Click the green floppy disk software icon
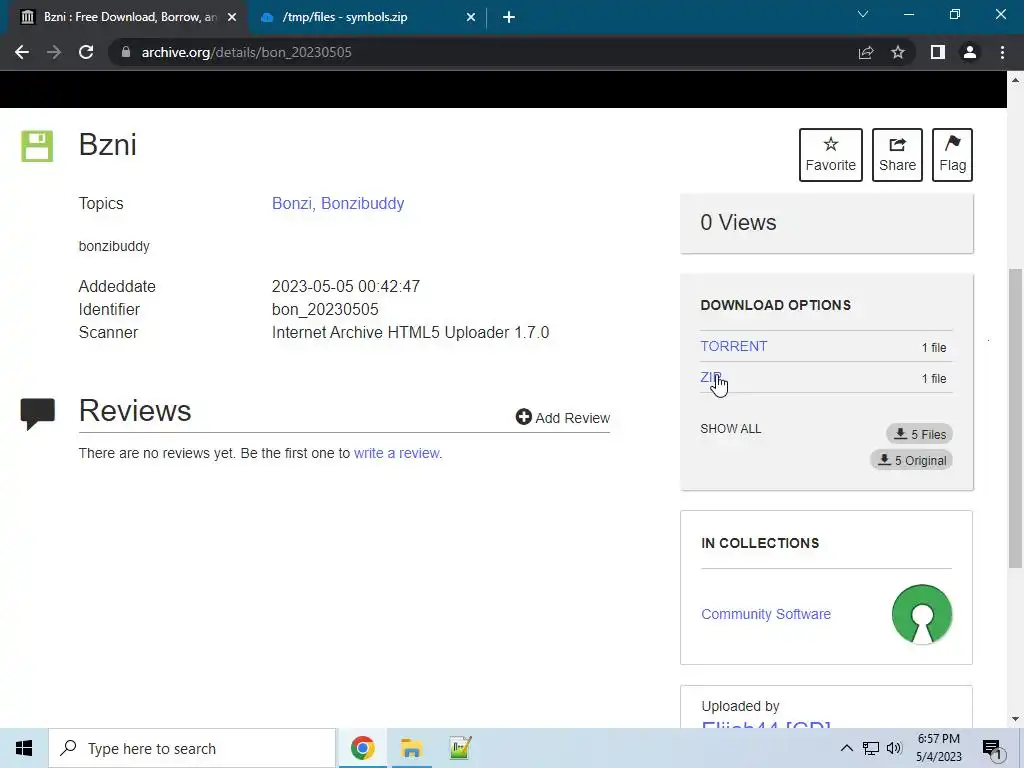 pos(37,146)
